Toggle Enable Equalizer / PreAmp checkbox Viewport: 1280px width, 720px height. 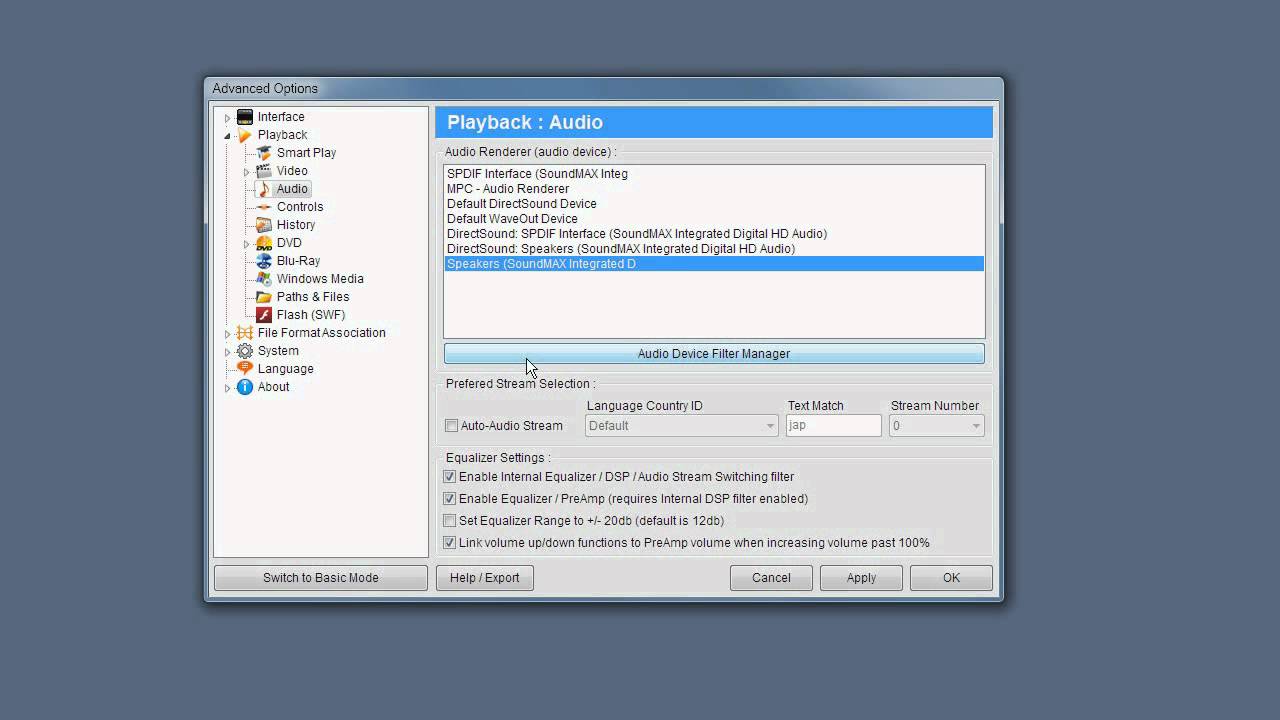[450, 499]
